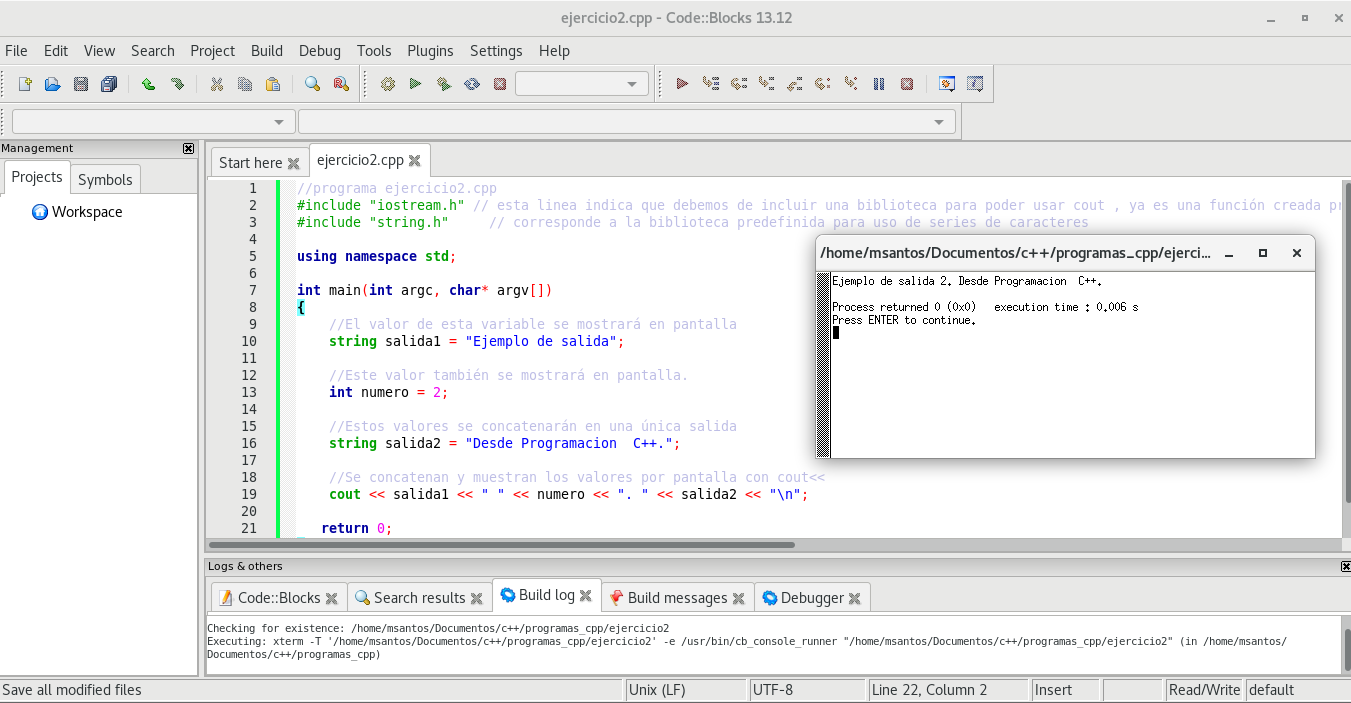Close the Start here tab
The height and width of the screenshot is (703, 1351).
pos(293,163)
